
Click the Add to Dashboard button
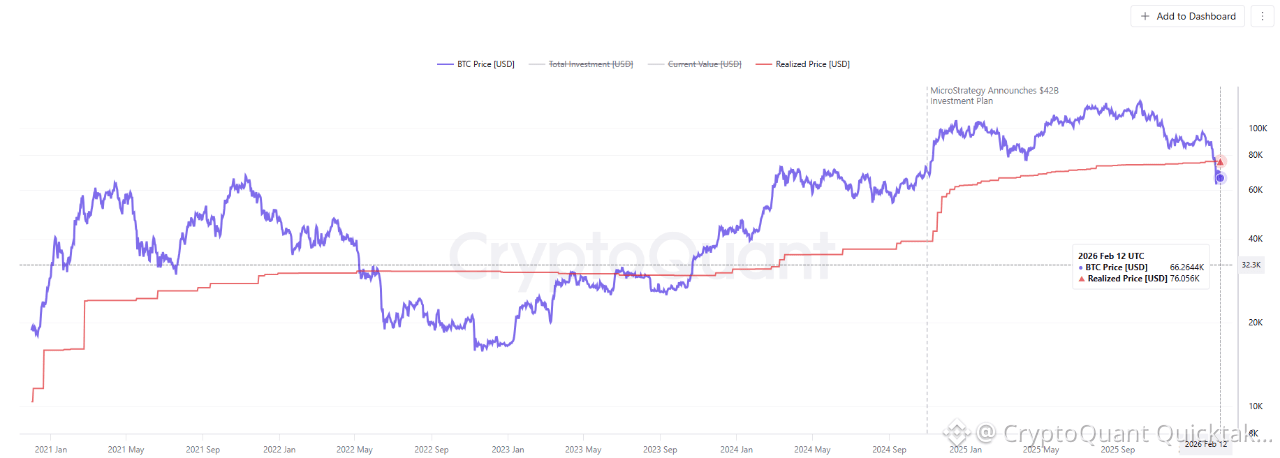click(1188, 16)
